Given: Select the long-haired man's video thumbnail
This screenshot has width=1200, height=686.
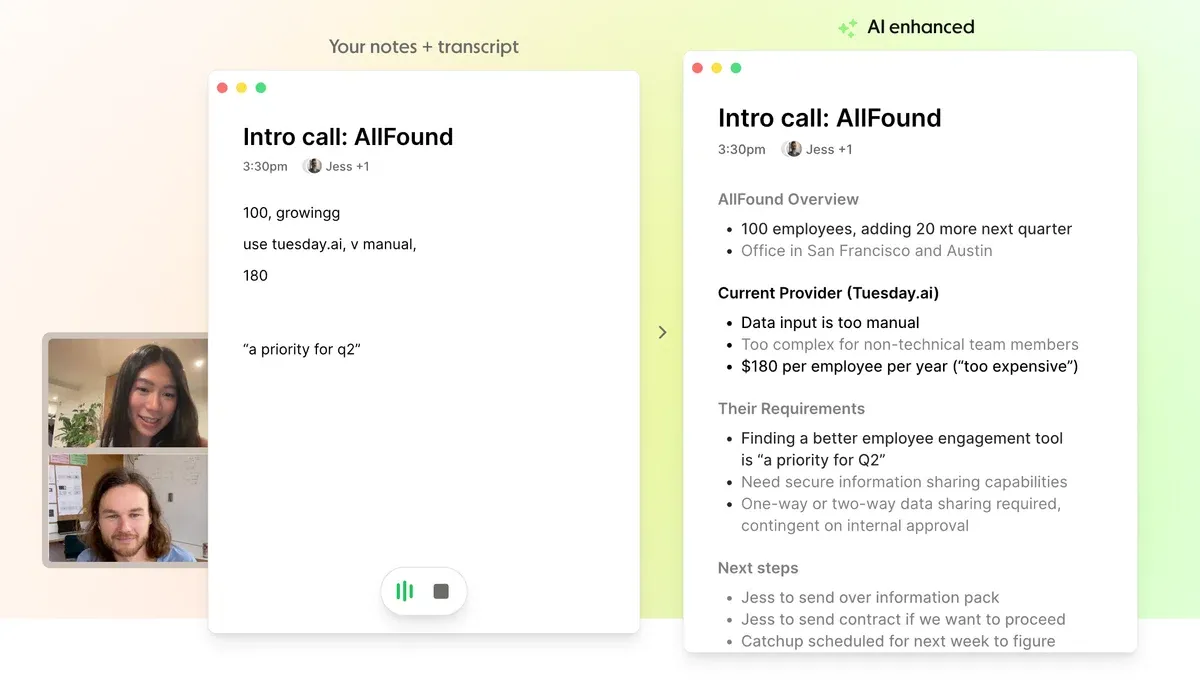Looking at the screenshot, I should point(127,508).
